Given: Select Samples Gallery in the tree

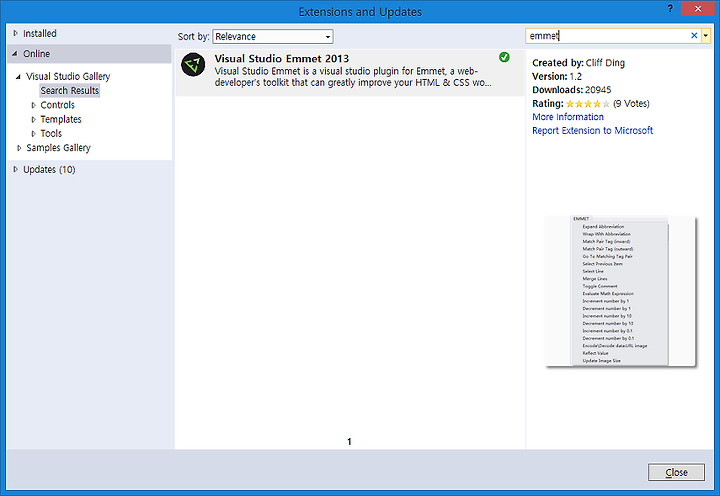Looking at the screenshot, I should [58, 148].
